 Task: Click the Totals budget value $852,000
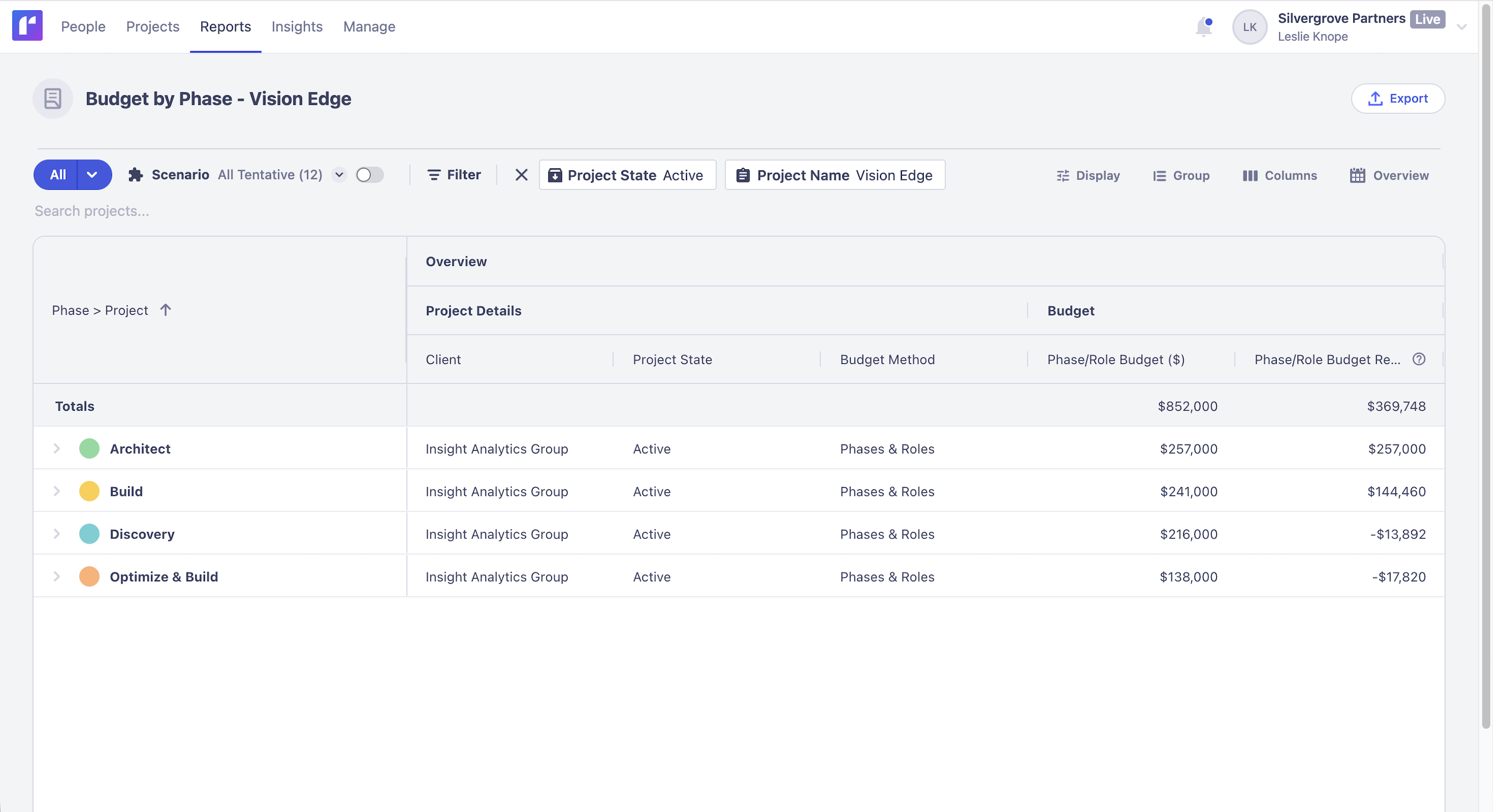pyautogui.click(x=1188, y=407)
